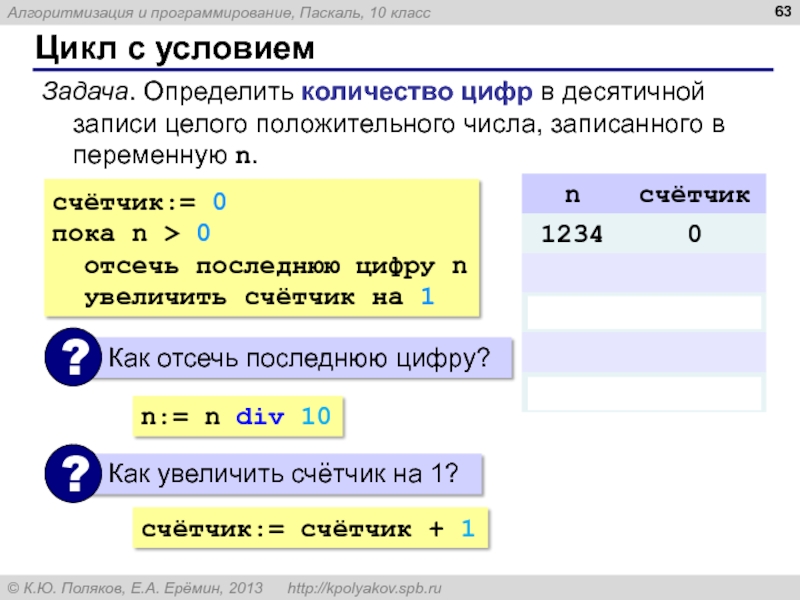Select the code box "n:= n div 10"

click(237, 416)
